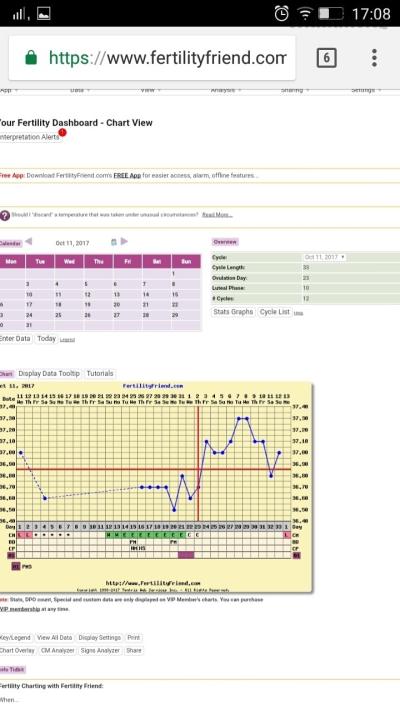Open the browser three-dot menu
This screenshot has width=400, height=711.
pos(374,58)
